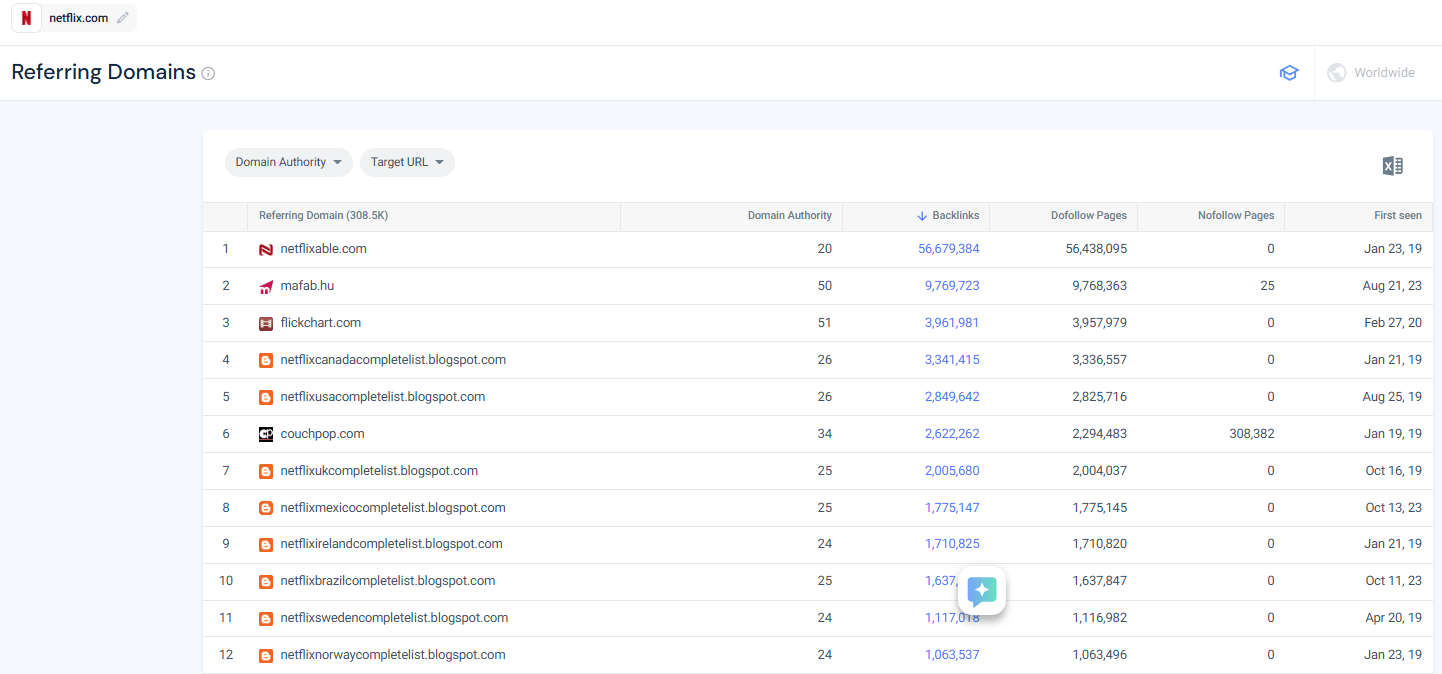Select netflixable.com domain name
Viewport: 1442px width, 674px height.
324,249
